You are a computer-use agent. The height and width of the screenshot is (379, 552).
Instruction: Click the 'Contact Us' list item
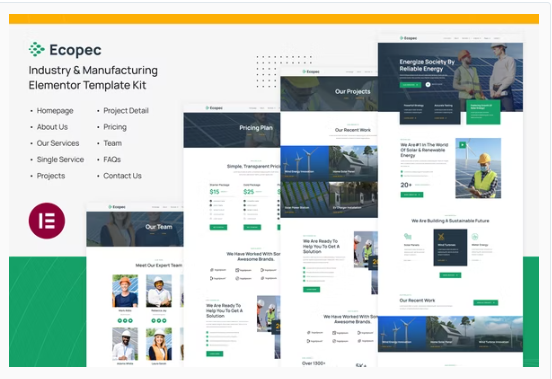point(122,176)
